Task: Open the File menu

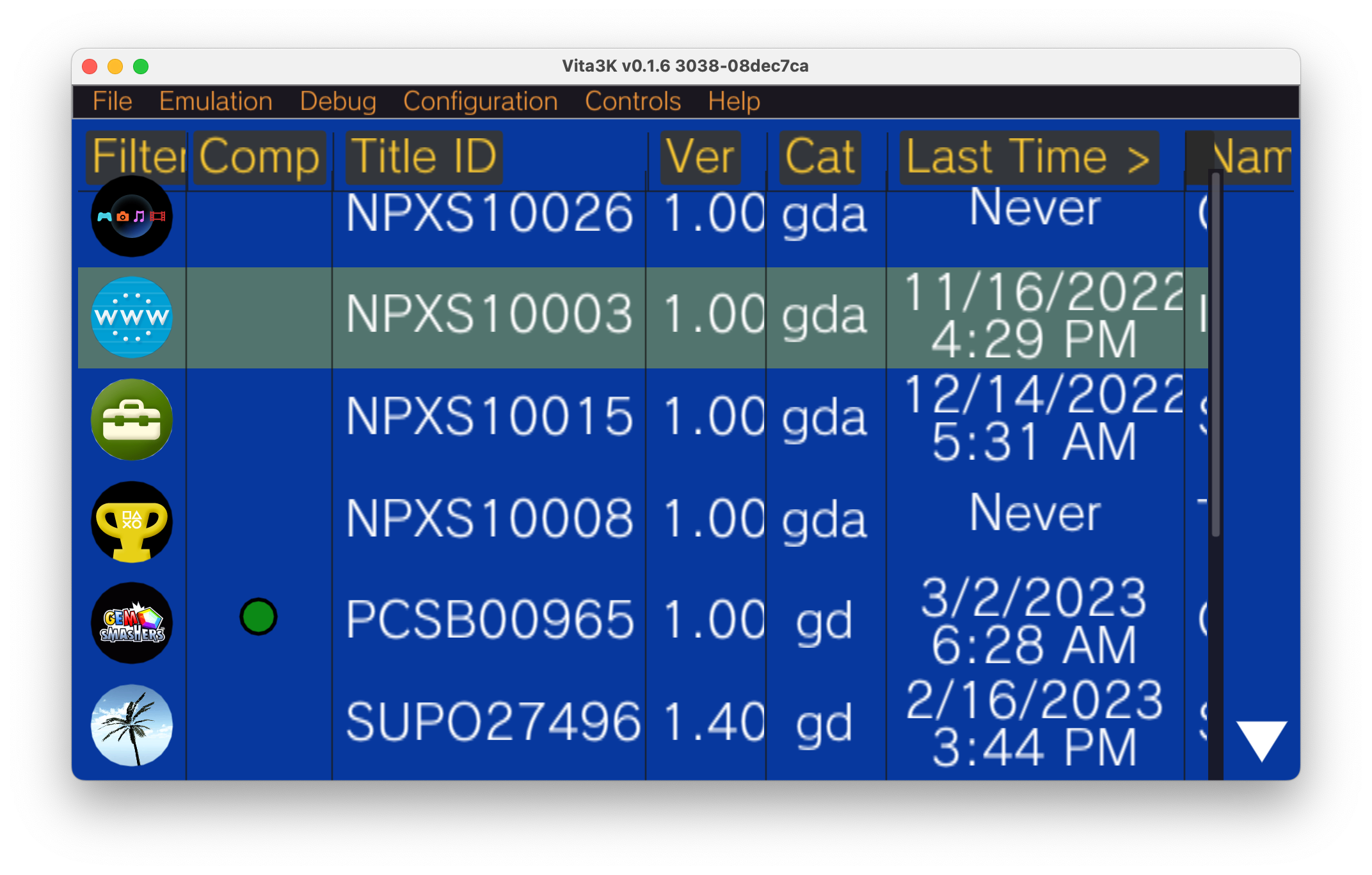Action: (113, 101)
